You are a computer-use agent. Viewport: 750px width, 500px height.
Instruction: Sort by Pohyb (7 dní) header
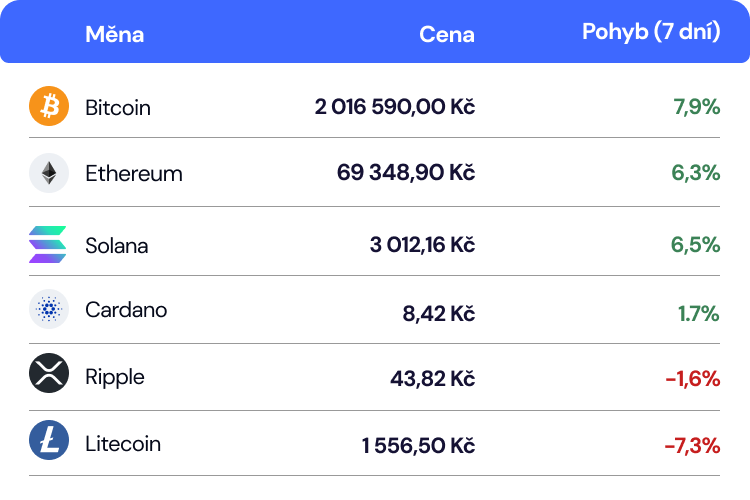click(651, 32)
